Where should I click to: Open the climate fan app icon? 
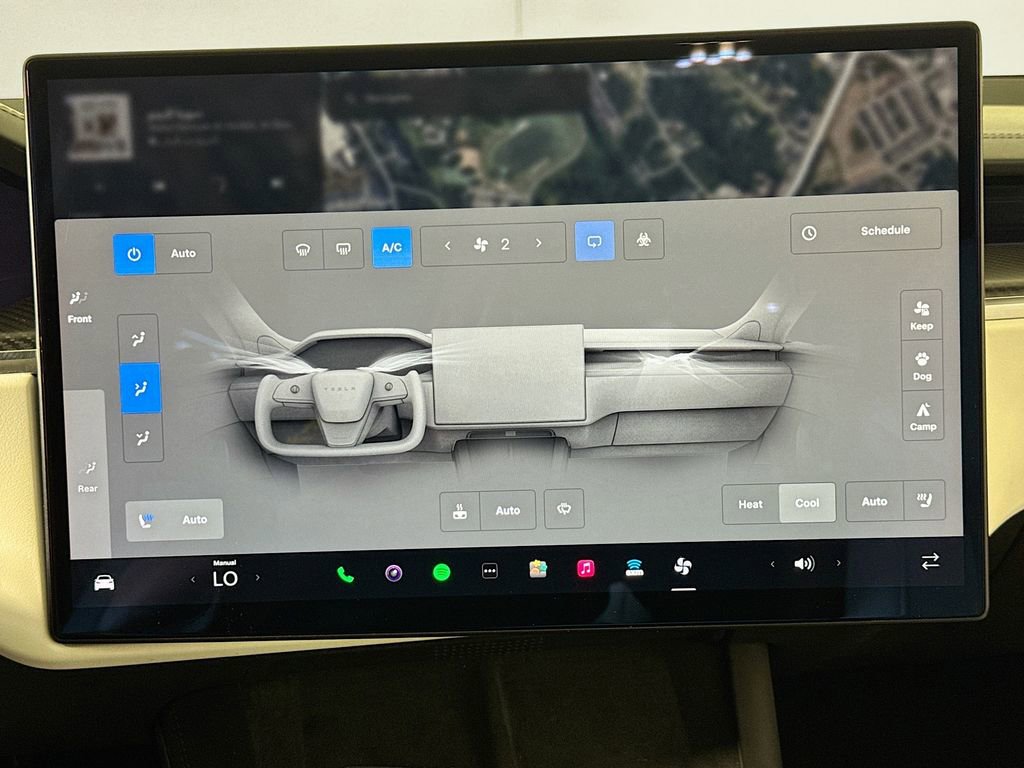tap(684, 567)
